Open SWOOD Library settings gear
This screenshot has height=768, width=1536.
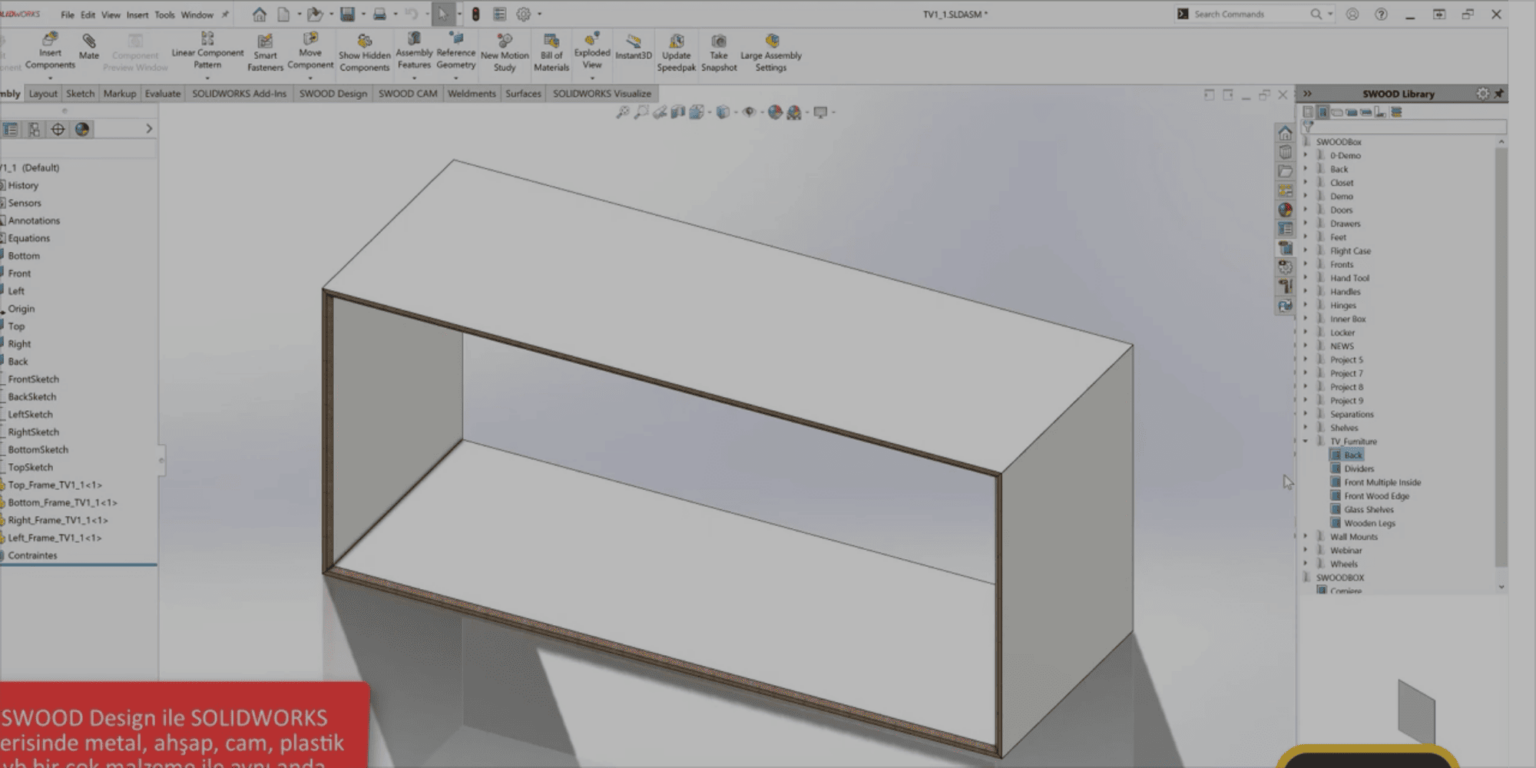1483,93
